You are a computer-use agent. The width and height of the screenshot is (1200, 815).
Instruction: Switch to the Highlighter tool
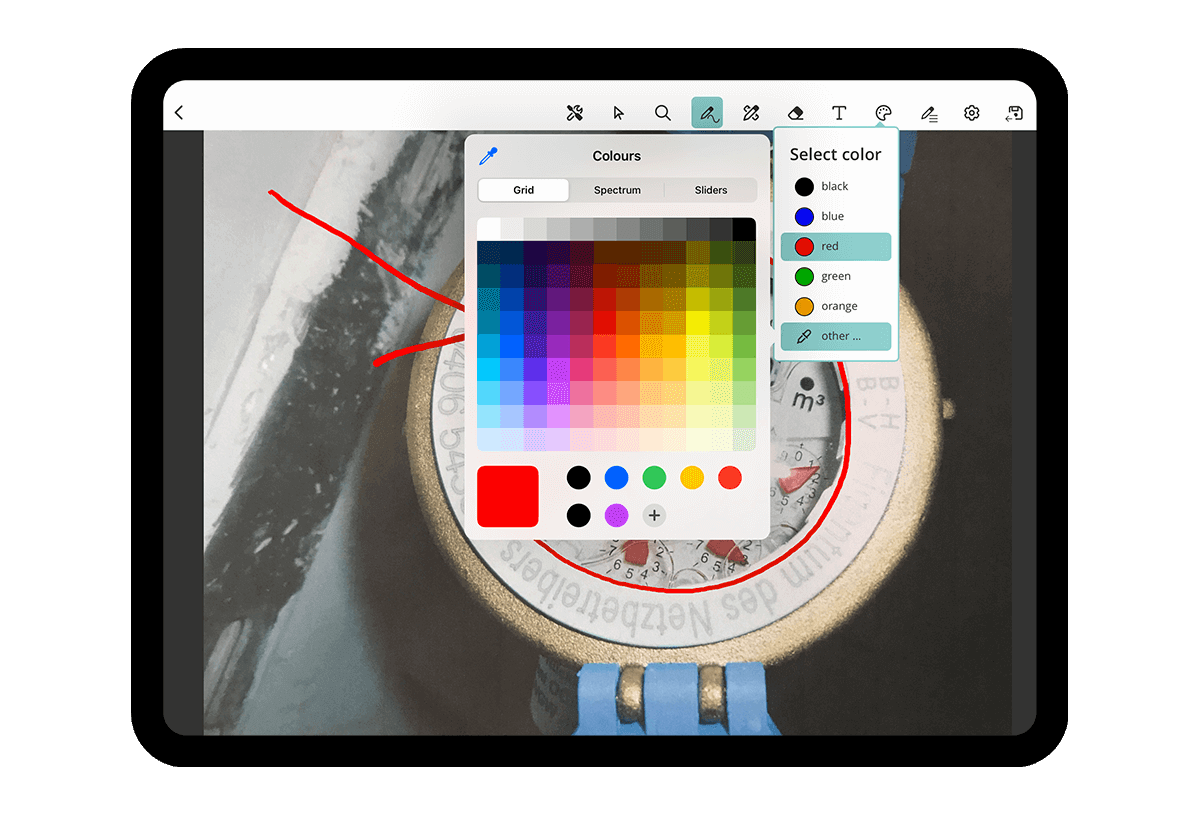tap(751, 113)
